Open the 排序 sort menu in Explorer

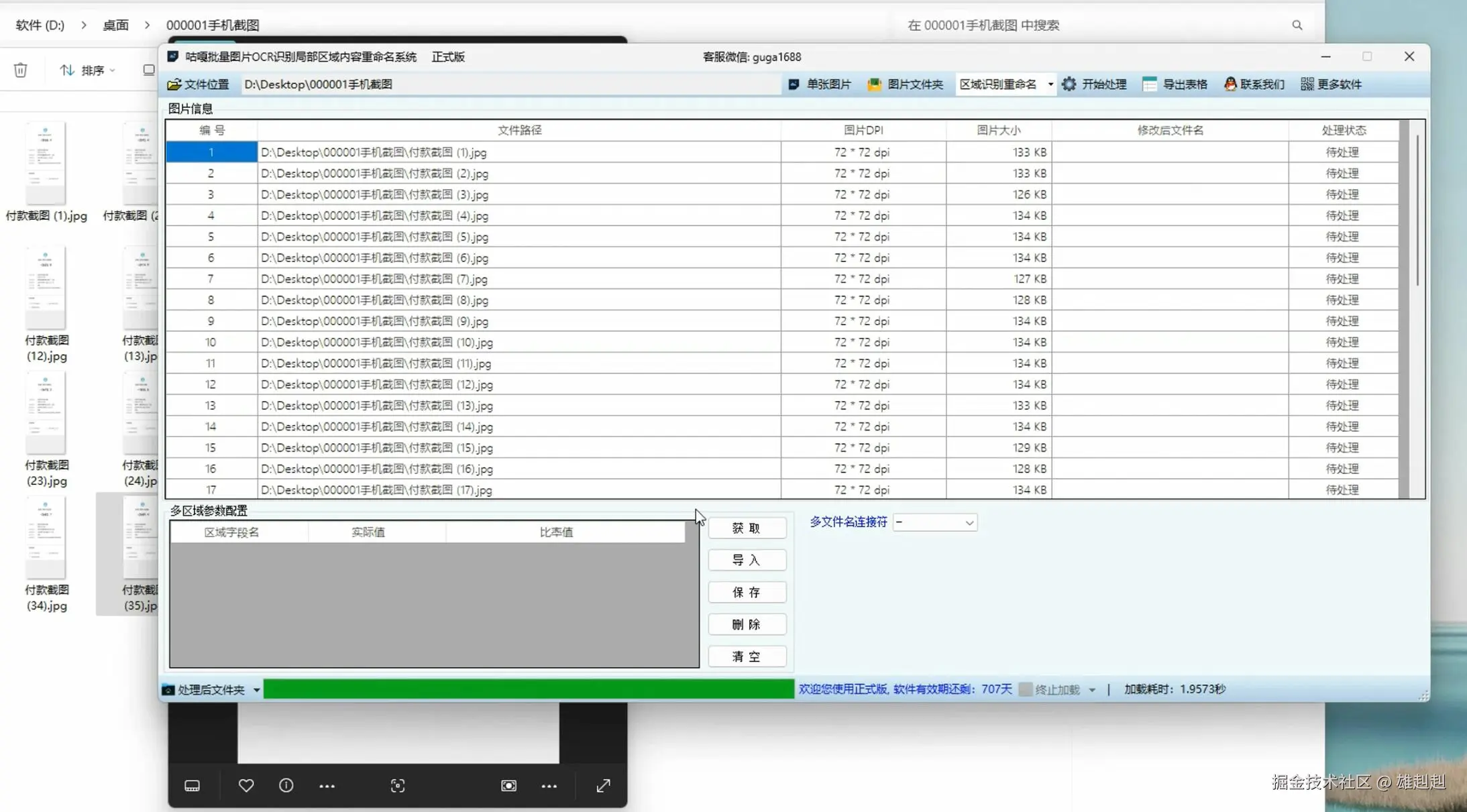(88, 70)
